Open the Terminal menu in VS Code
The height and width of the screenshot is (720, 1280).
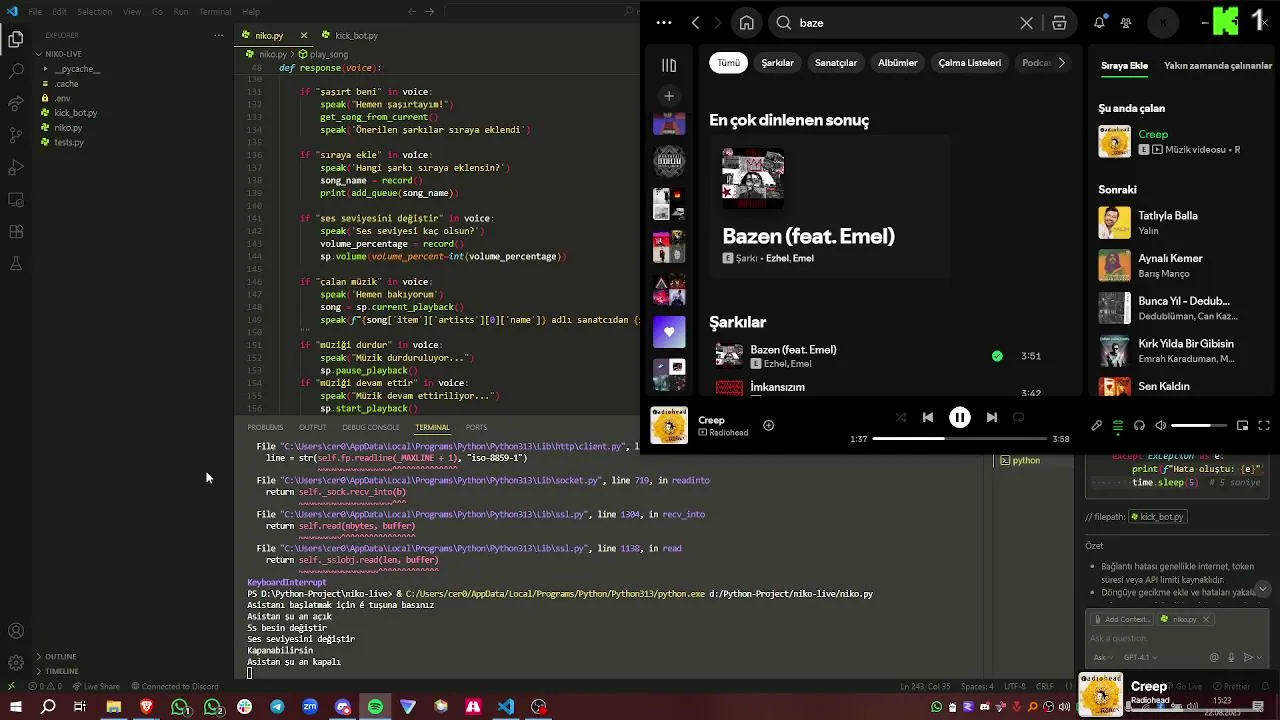click(x=215, y=12)
